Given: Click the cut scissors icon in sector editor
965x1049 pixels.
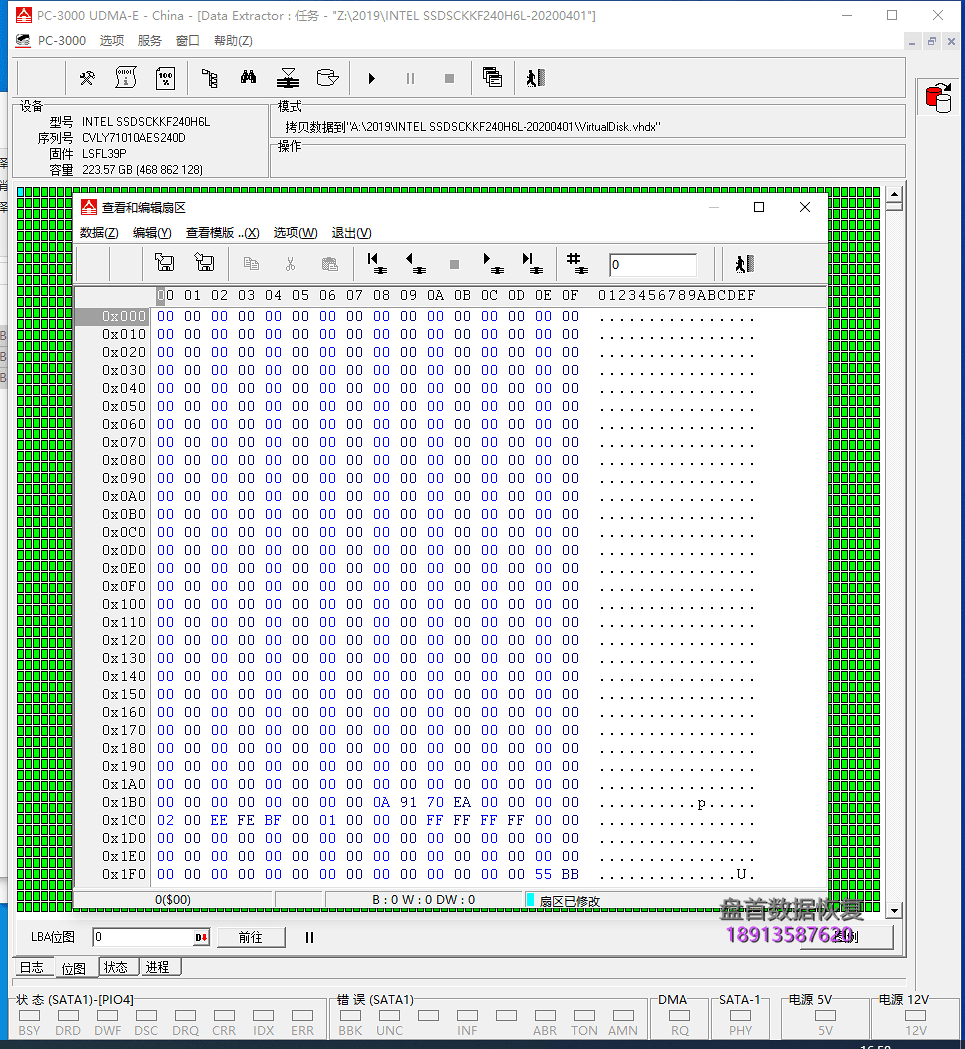Looking at the screenshot, I should tap(290, 264).
